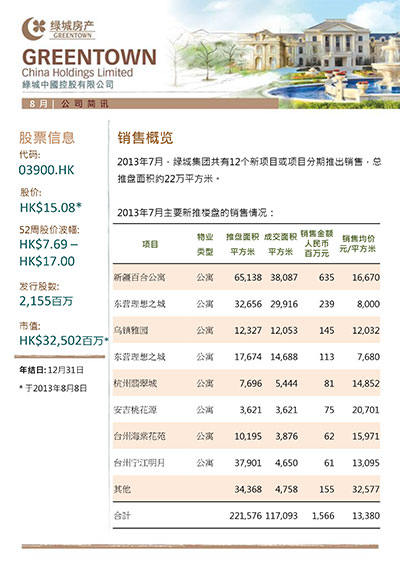Viewport: 400px width, 566px height.
Task: Select sales amount "635"
Action: coord(327,277)
